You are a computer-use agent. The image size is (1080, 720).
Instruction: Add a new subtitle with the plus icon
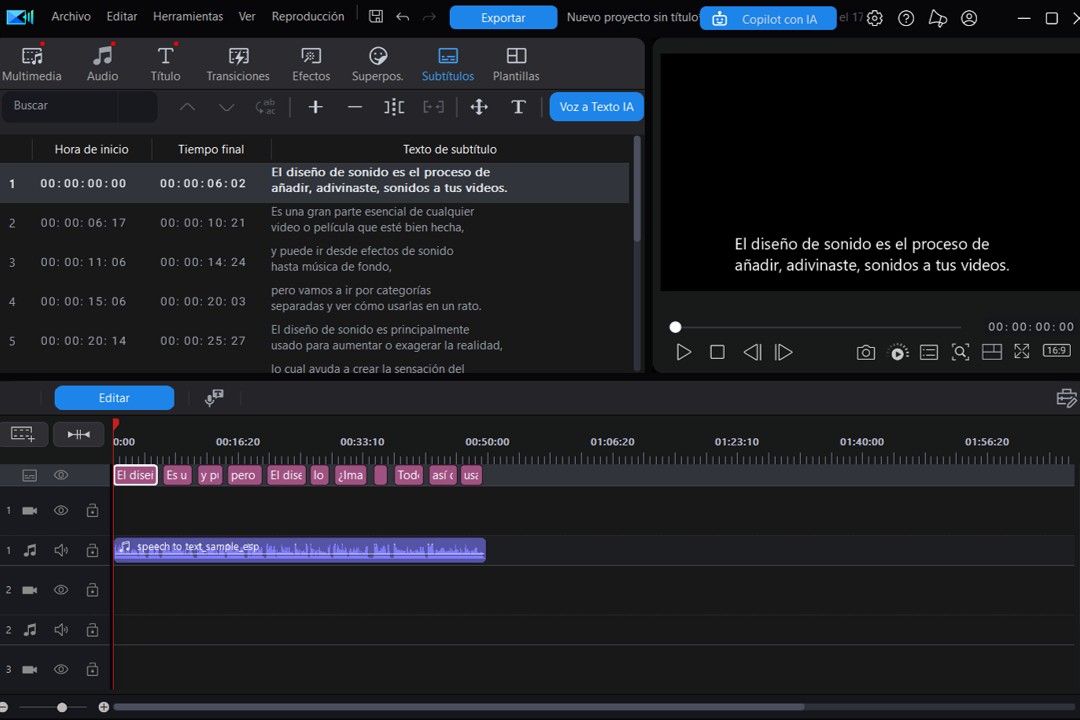[315, 107]
